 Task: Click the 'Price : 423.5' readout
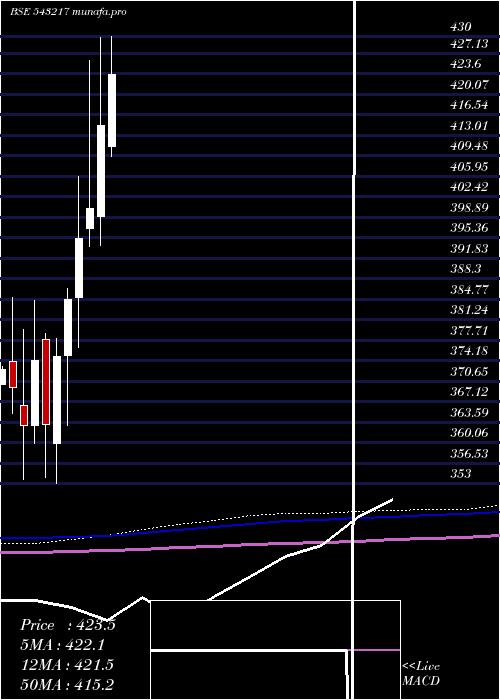coord(67,625)
